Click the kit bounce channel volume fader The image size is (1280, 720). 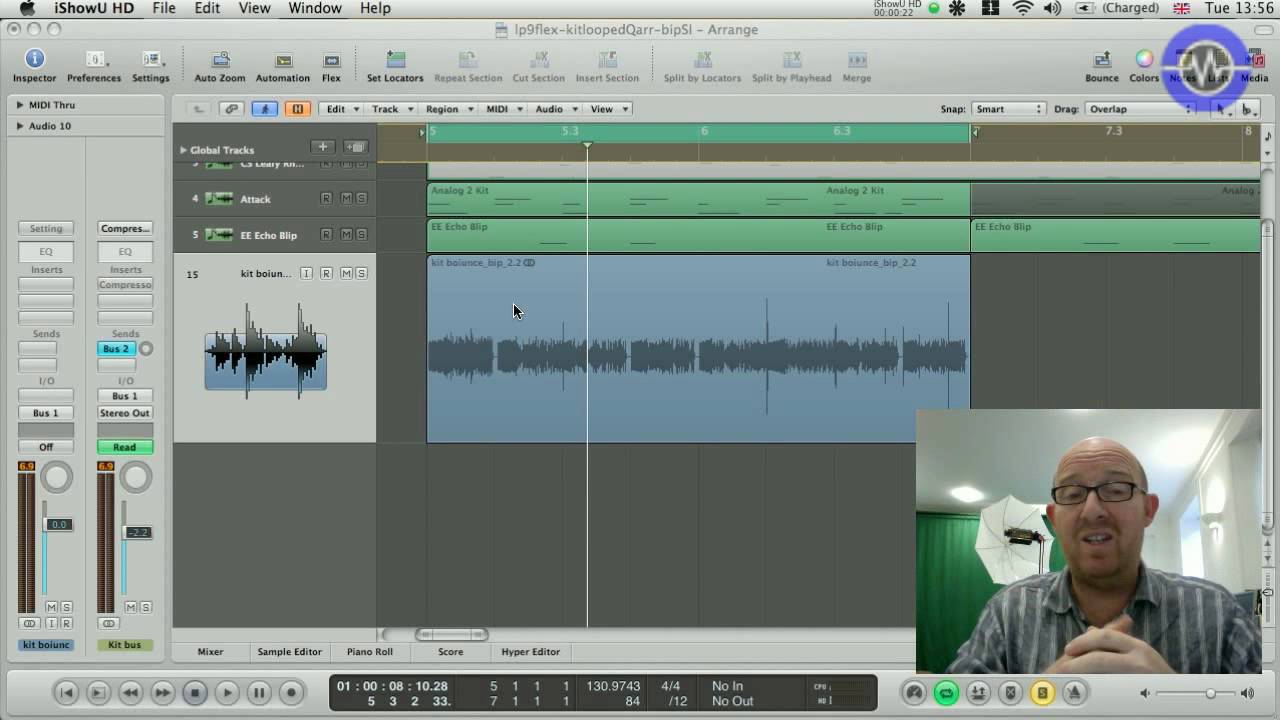[60, 524]
